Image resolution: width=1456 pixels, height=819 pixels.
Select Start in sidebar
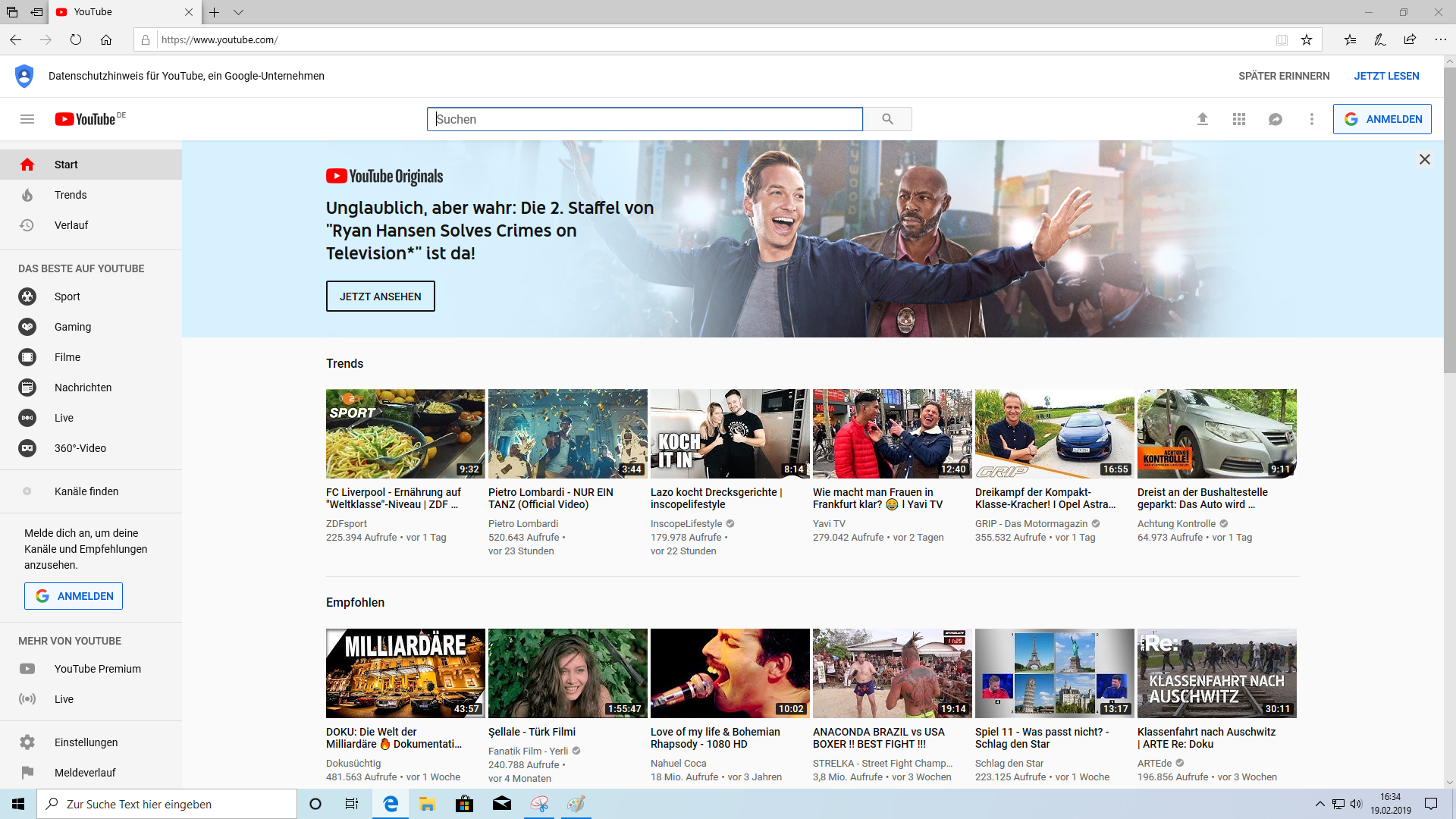pyautogui.click(x=91, y=165)
